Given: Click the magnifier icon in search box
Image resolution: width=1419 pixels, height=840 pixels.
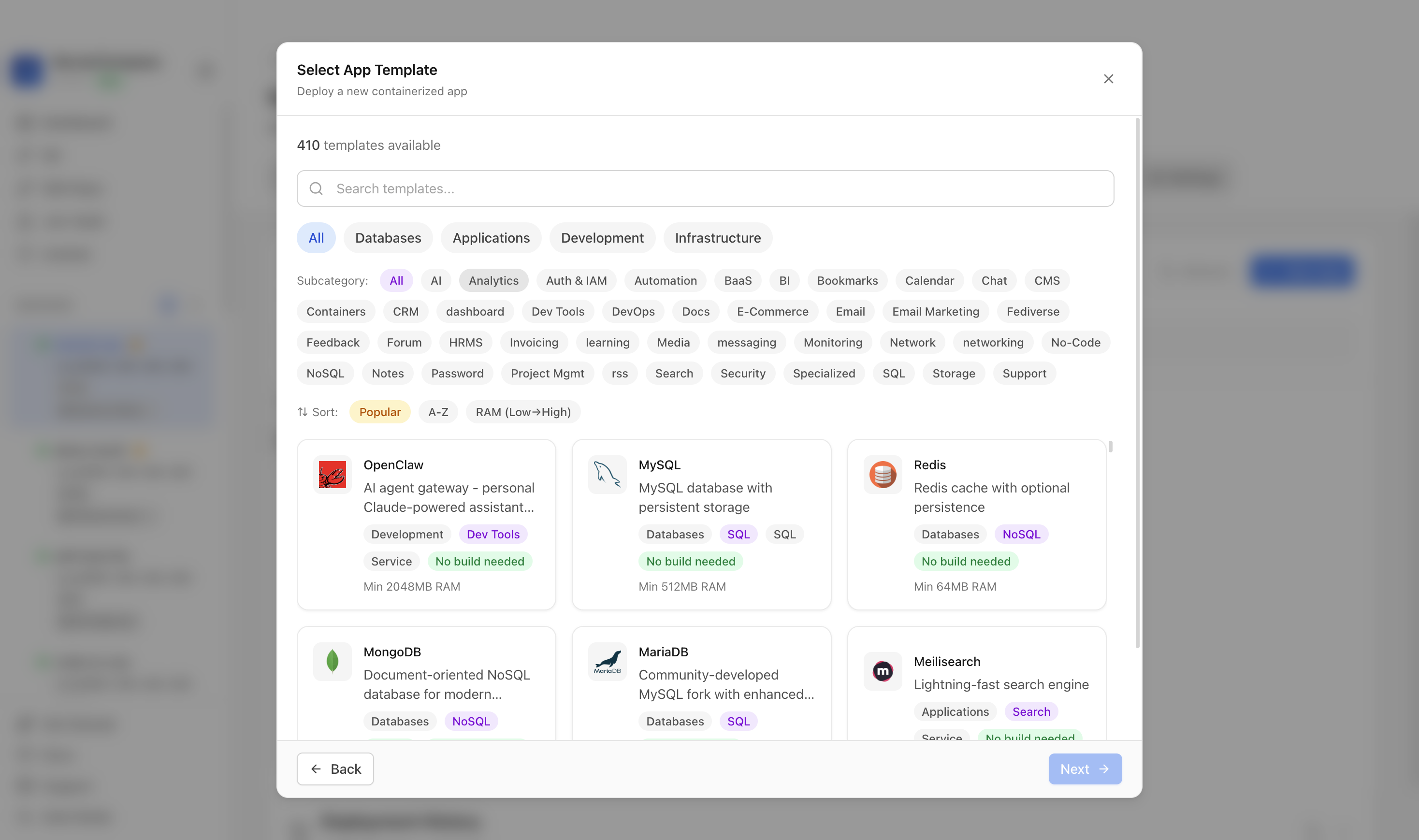Looking at the screenshot, I should point(317,188).
